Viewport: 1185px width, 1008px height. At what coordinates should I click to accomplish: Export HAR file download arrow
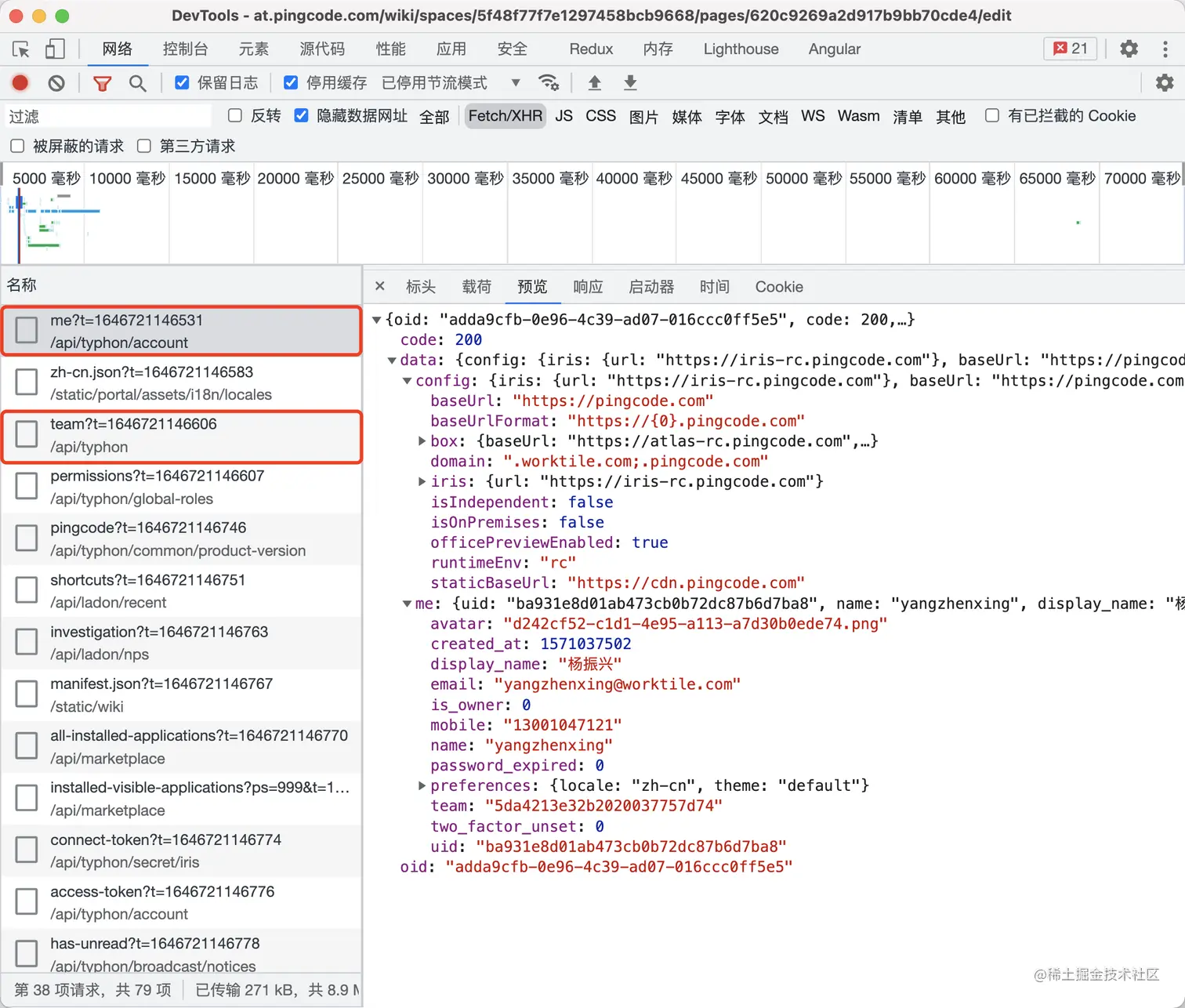(x=630, y=82)
